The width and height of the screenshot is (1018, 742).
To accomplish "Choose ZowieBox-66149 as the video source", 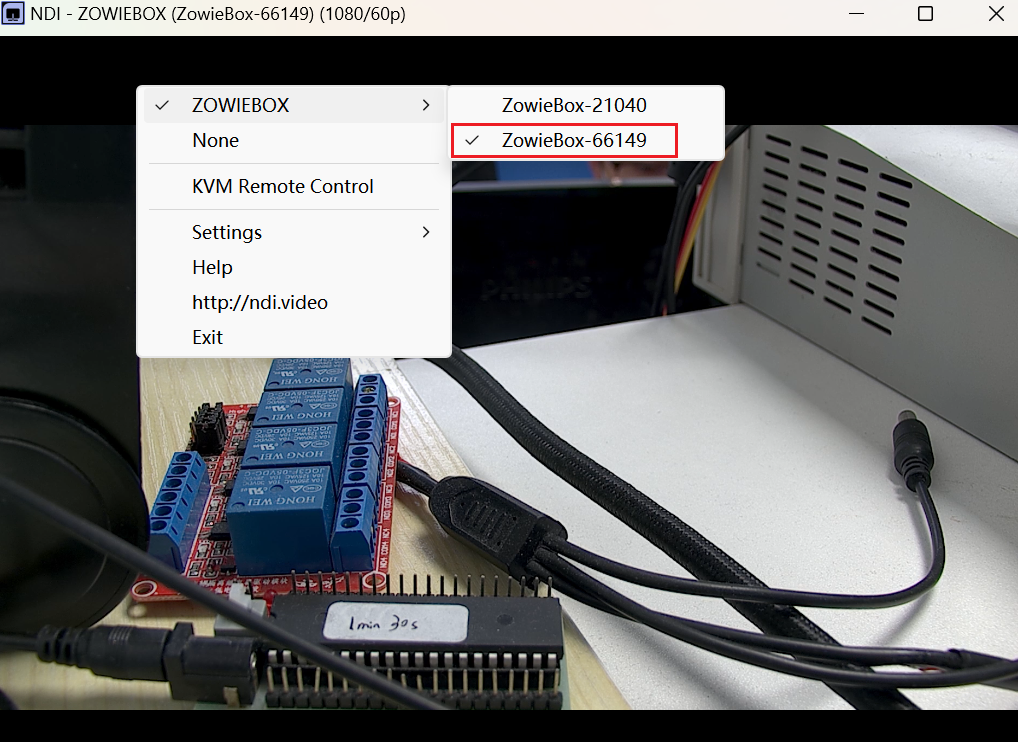I will point(574,141).
